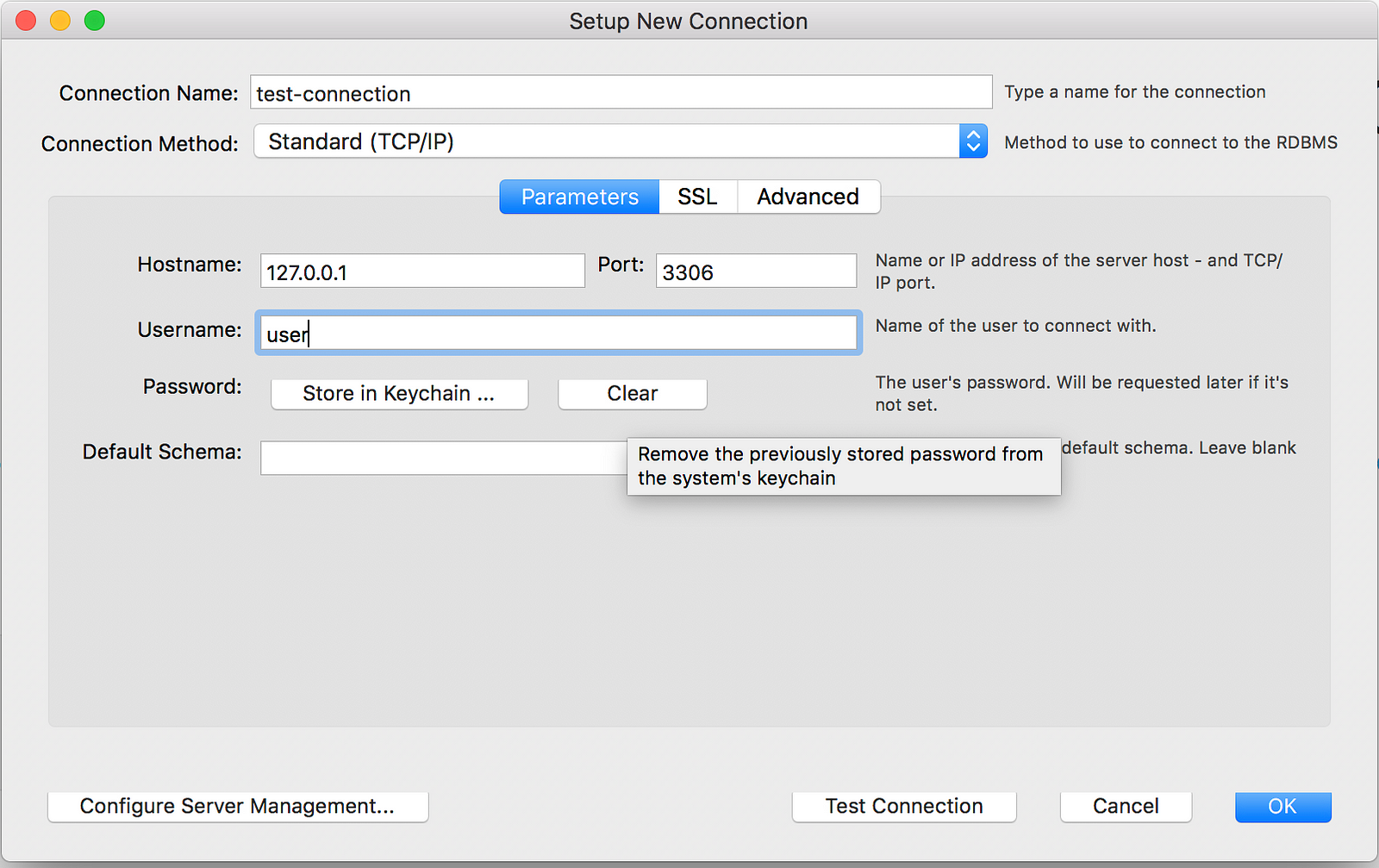Switch to the SSL tab
1379x868 pixels.
tap(697, 197)
